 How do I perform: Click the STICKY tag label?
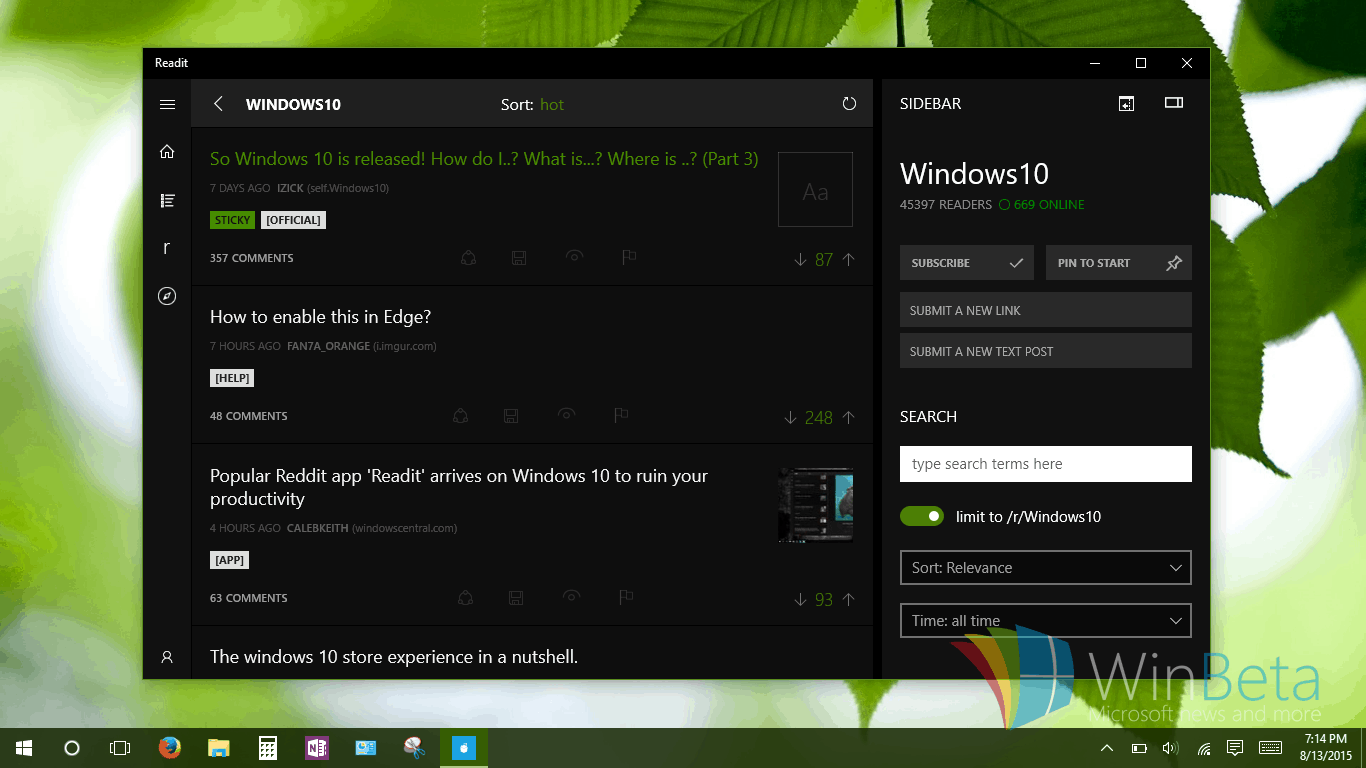(x=233, y=220)
